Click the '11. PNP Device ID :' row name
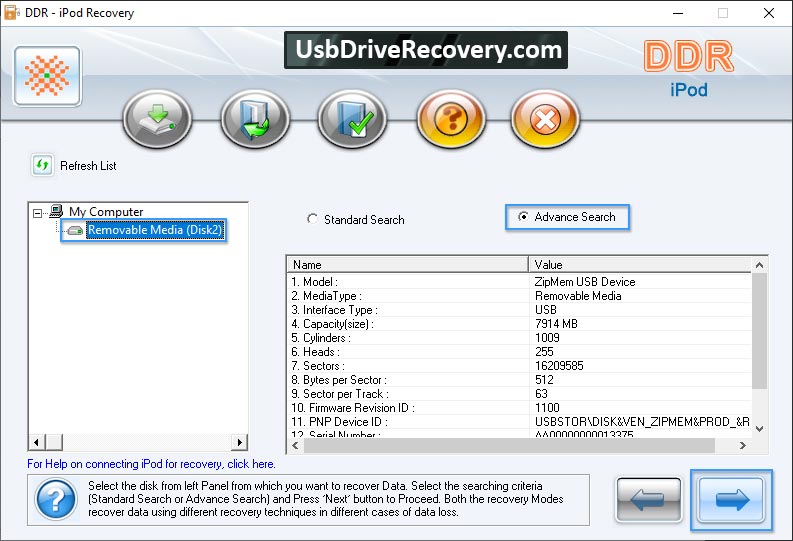 [339, 422]
